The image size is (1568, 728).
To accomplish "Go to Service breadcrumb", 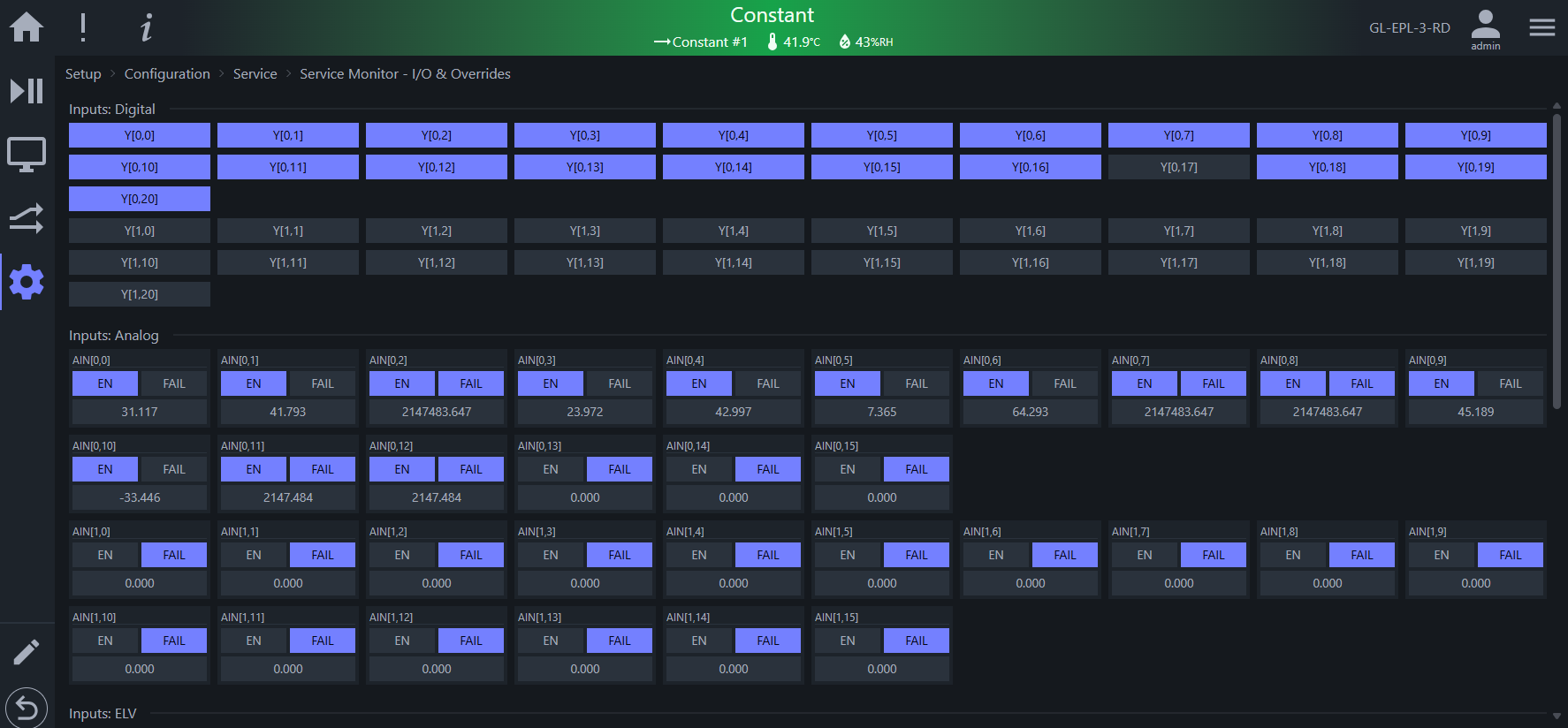I will click(x=255, y=74).
